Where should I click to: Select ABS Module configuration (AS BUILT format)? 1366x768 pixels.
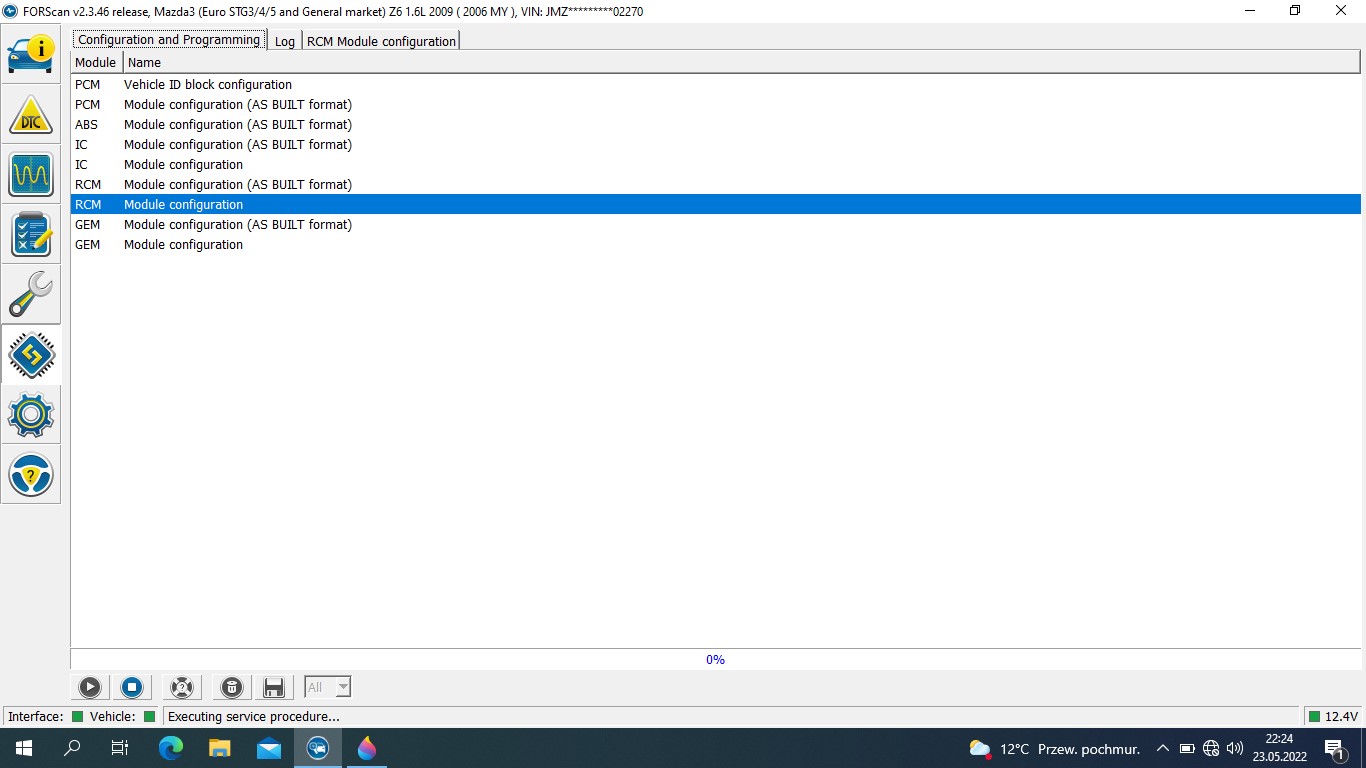point(237,125)
